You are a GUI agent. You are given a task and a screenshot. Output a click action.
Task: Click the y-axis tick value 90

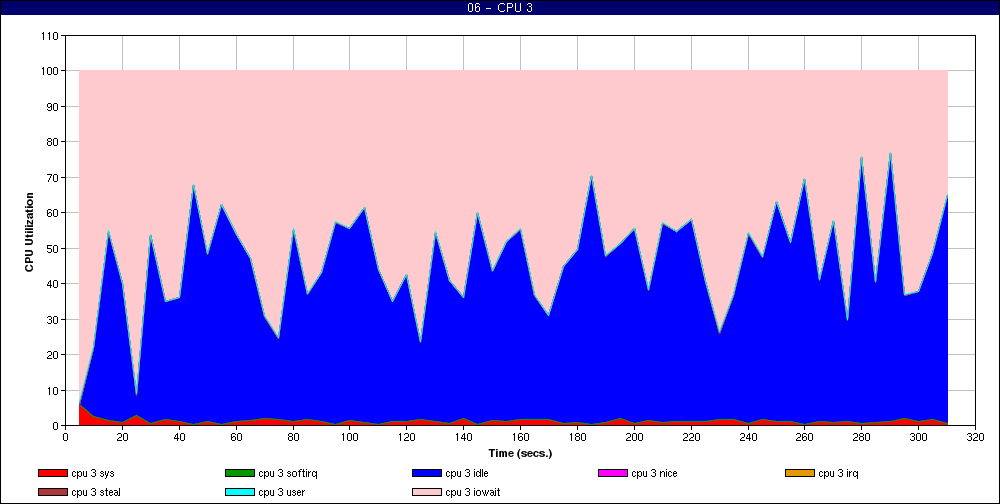click(x=54, y=107)
